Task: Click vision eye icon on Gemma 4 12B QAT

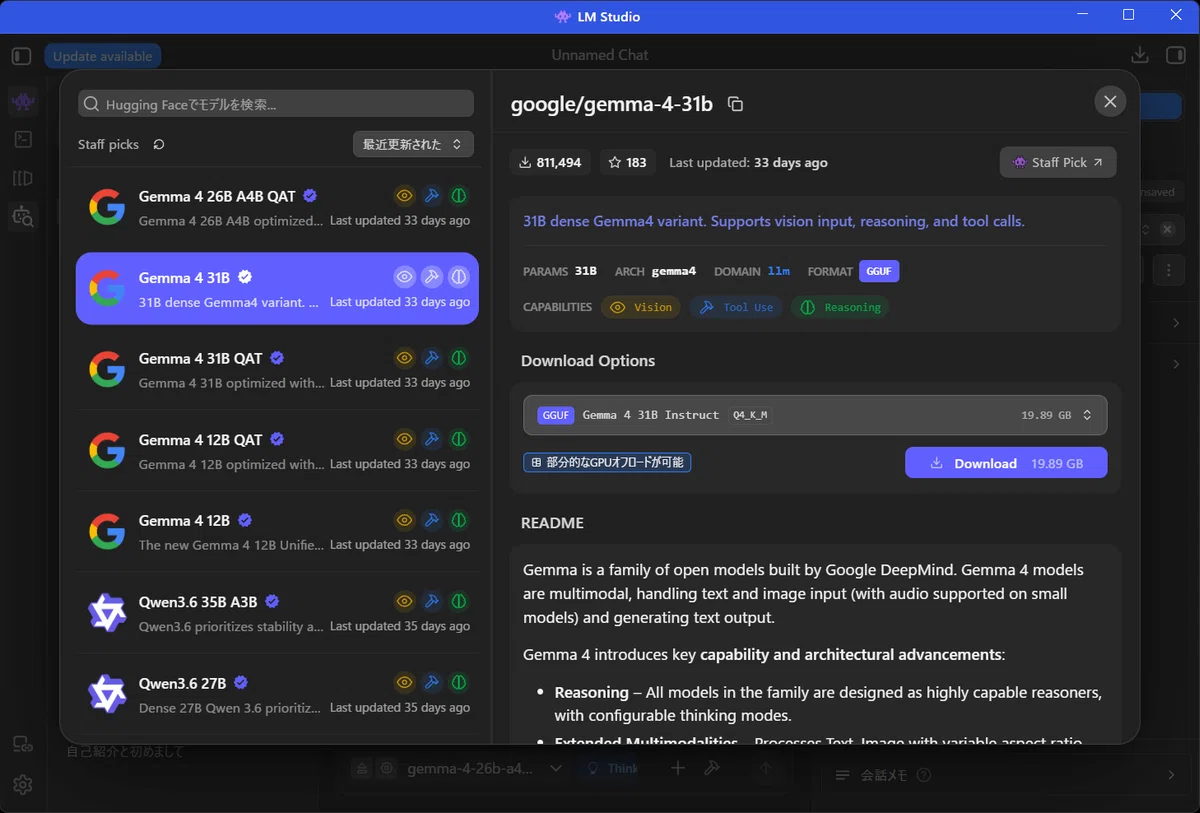Action: [x=405, y=439]
